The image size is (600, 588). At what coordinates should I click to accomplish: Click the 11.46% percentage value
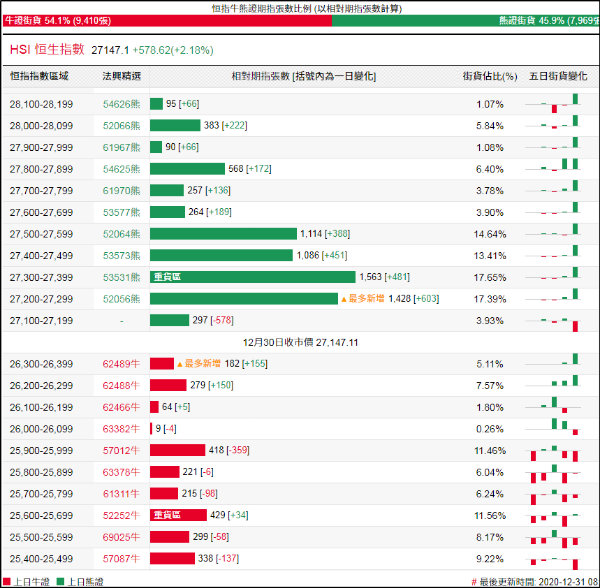point(490,451)
